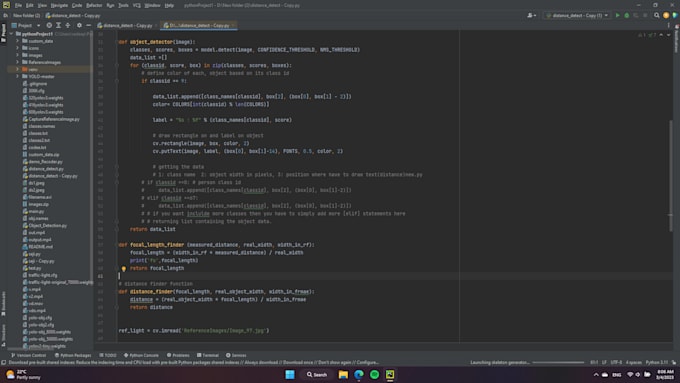Open run configuration dropdown distance_detect - Copy (1)
The height and width of the screenshot is (383, 680).
[577, 15]
